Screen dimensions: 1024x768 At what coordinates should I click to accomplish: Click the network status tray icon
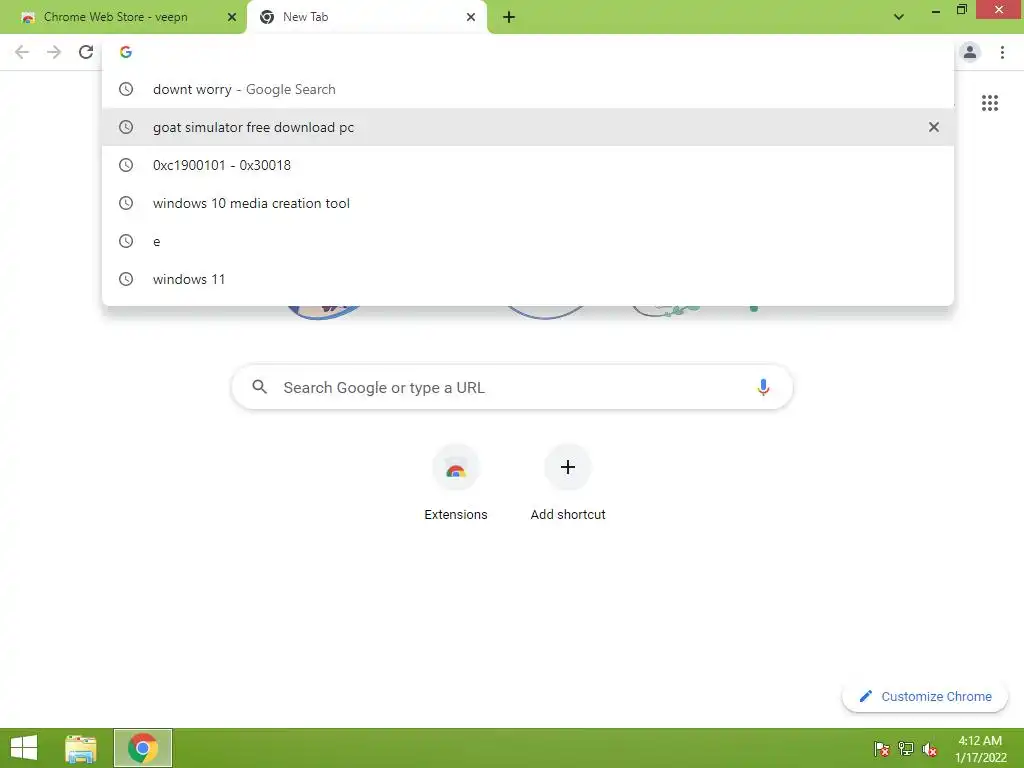[906, 748]
